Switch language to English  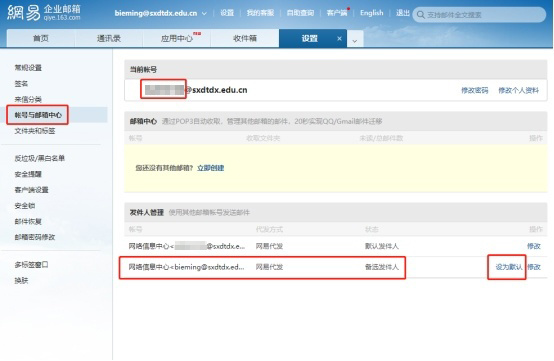tap(371, 13)
